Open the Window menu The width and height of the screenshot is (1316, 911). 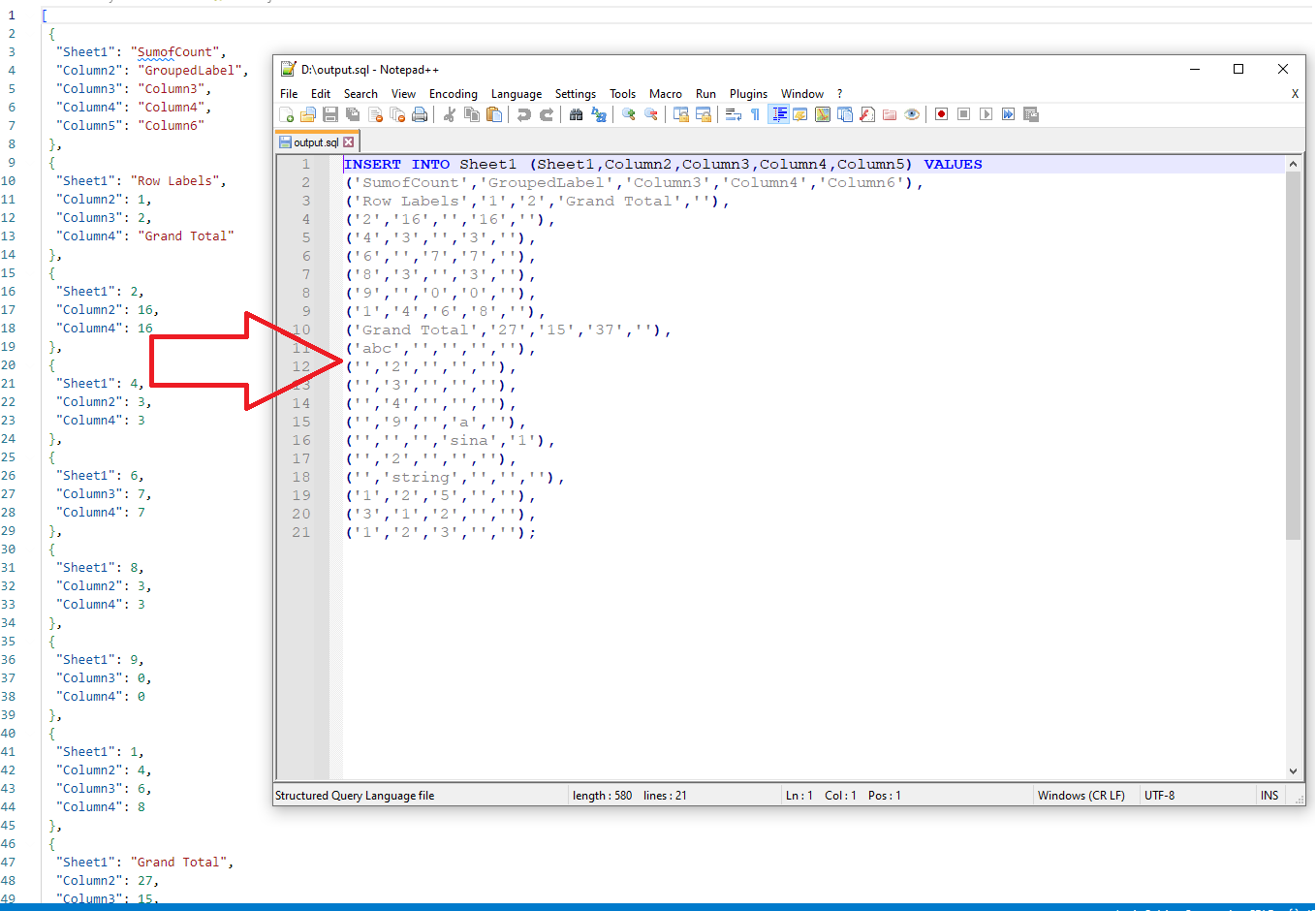[x=802, y=94]
